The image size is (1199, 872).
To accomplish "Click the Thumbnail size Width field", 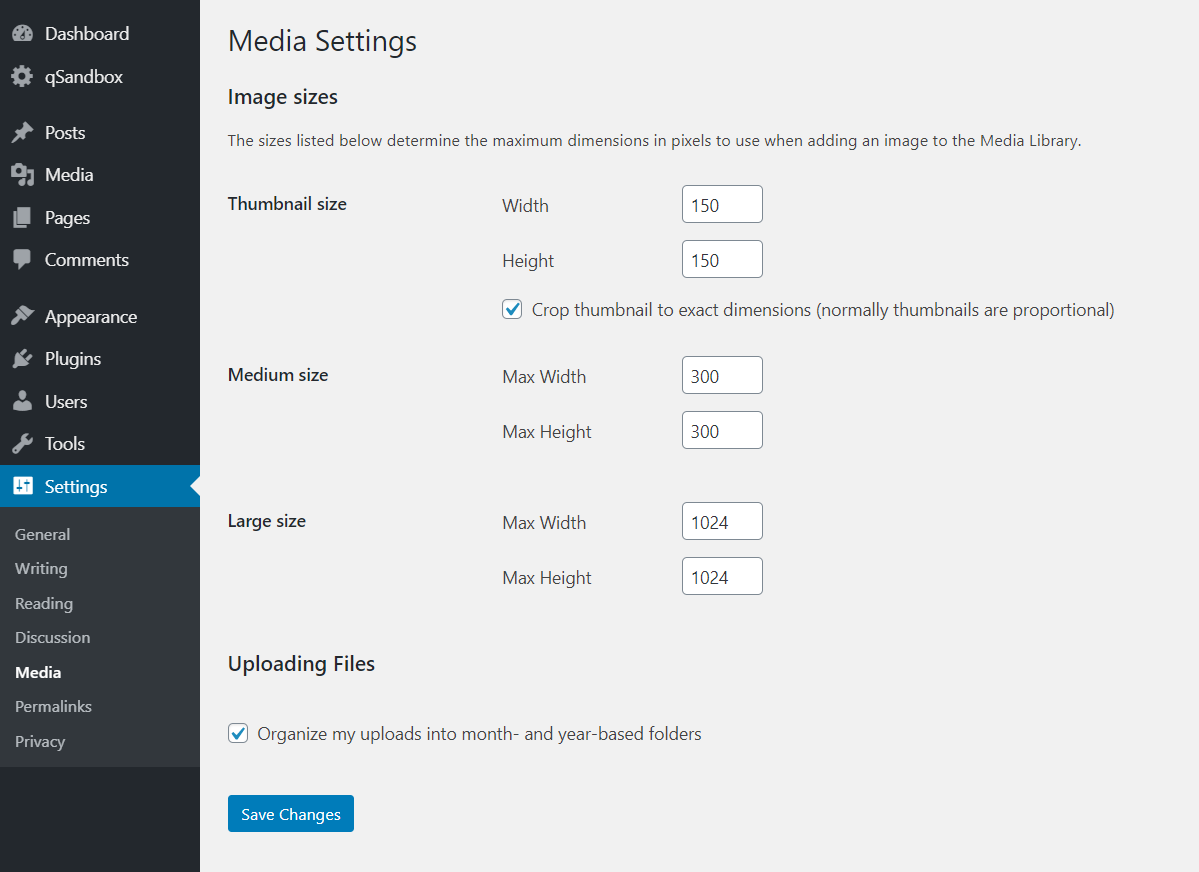I will click(x=721, y=205).
